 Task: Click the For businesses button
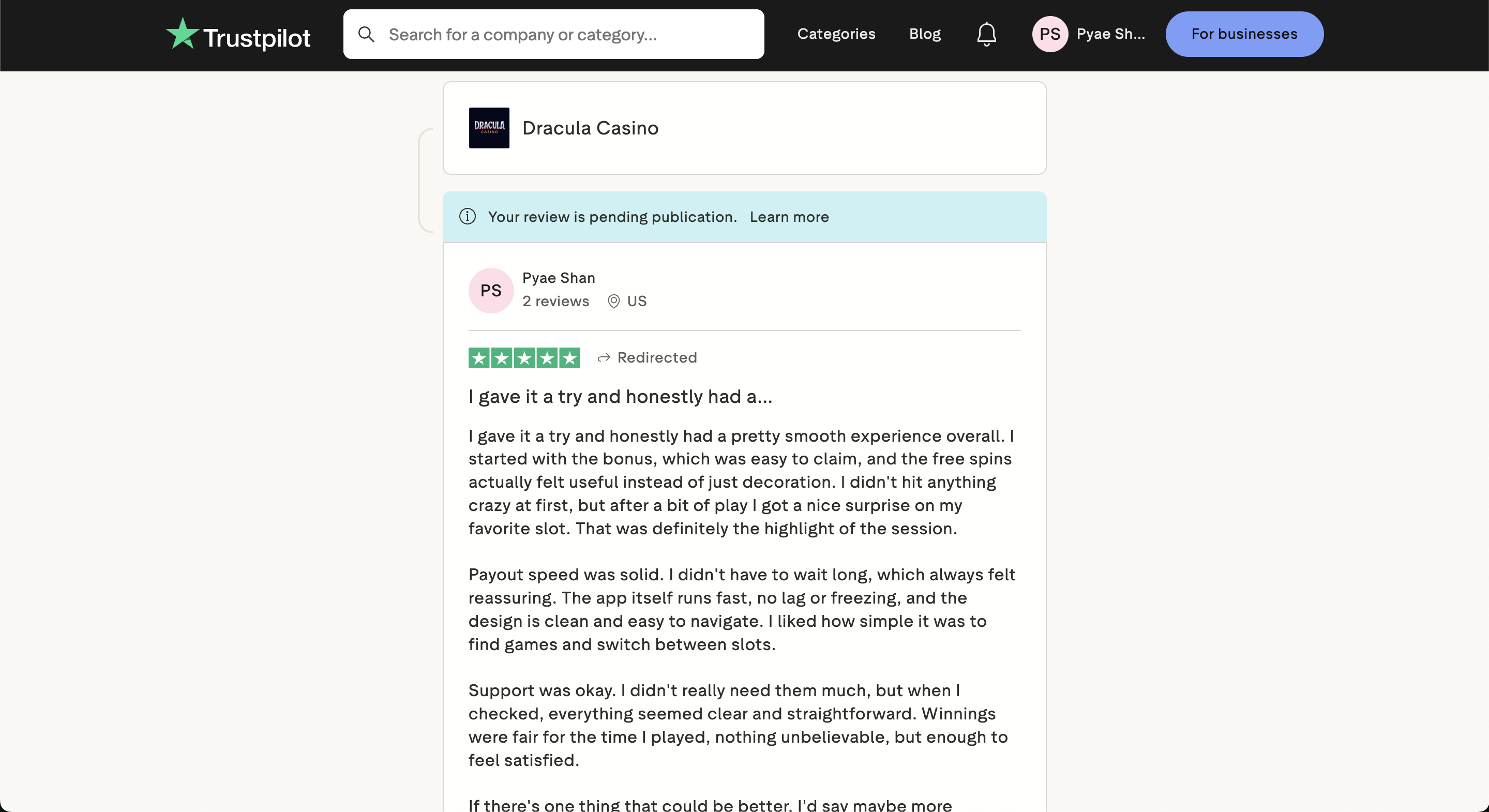click(1244, 34)
